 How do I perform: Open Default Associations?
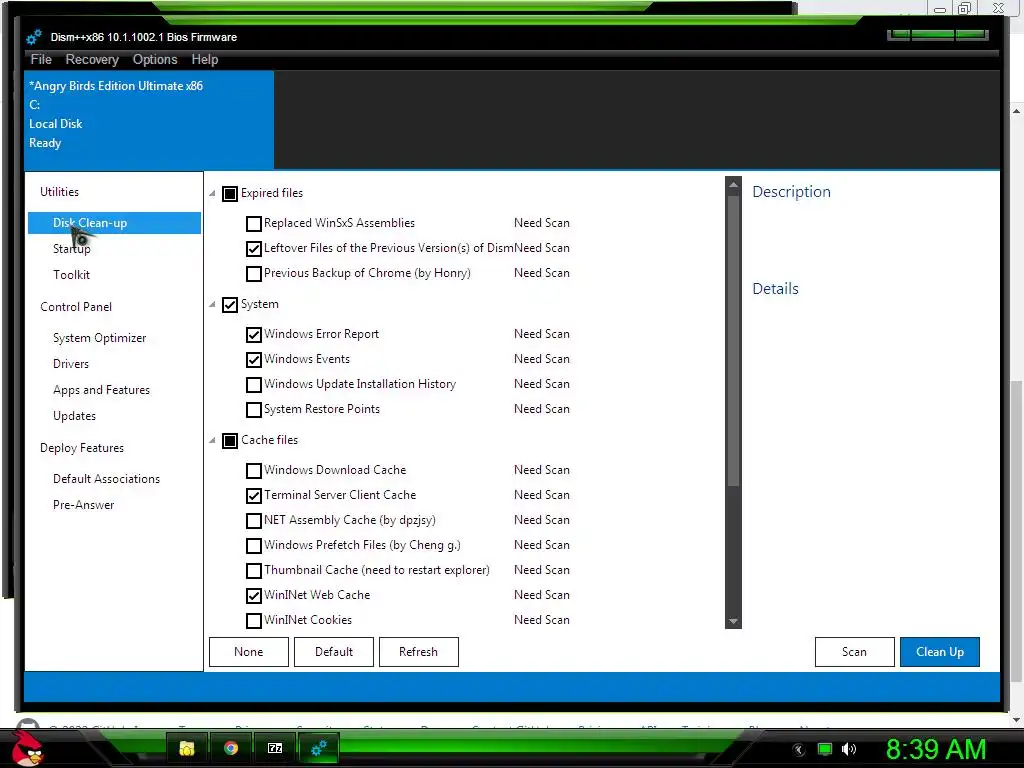pyautogui.click(x=106, y=479)
